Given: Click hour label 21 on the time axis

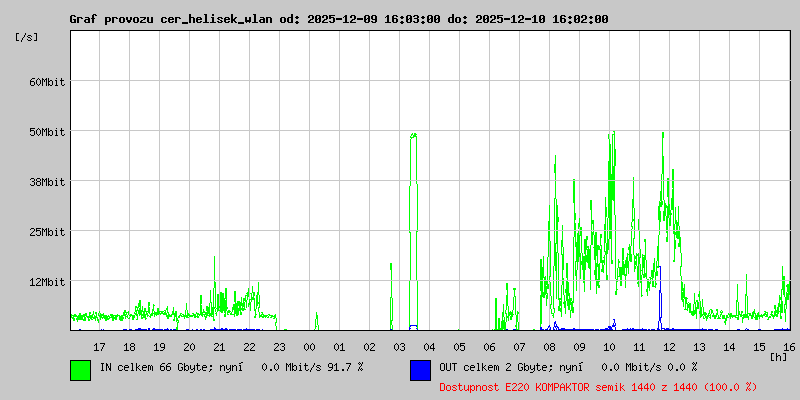Looking at the screenshot, I should (x=219, y=347).
